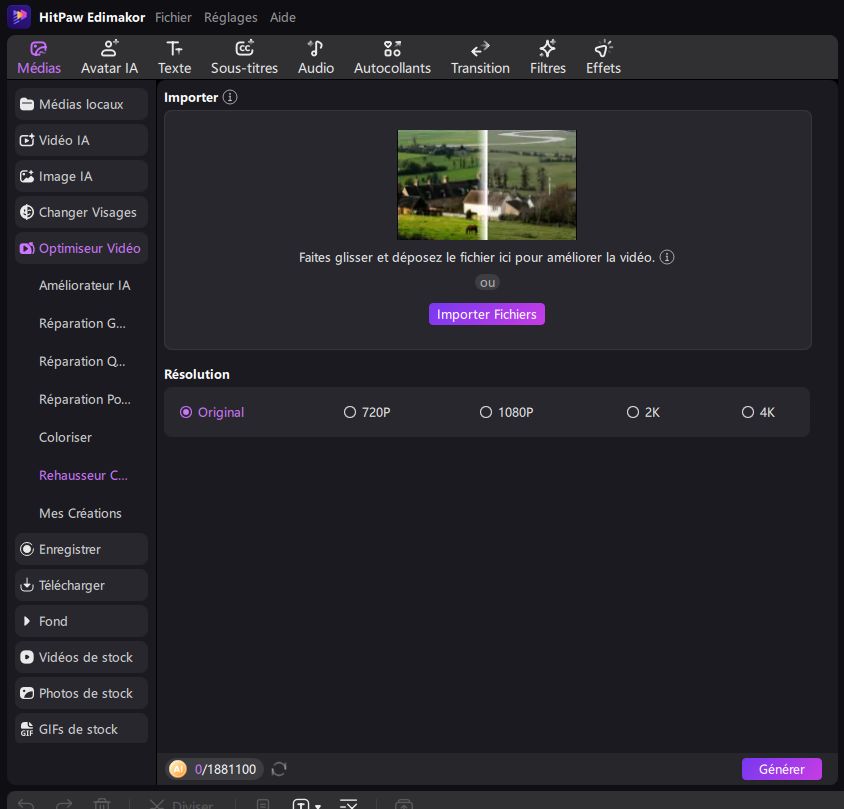
Task: Click the HitPaw Edimakor logo icon
Action: click(19, 16)
